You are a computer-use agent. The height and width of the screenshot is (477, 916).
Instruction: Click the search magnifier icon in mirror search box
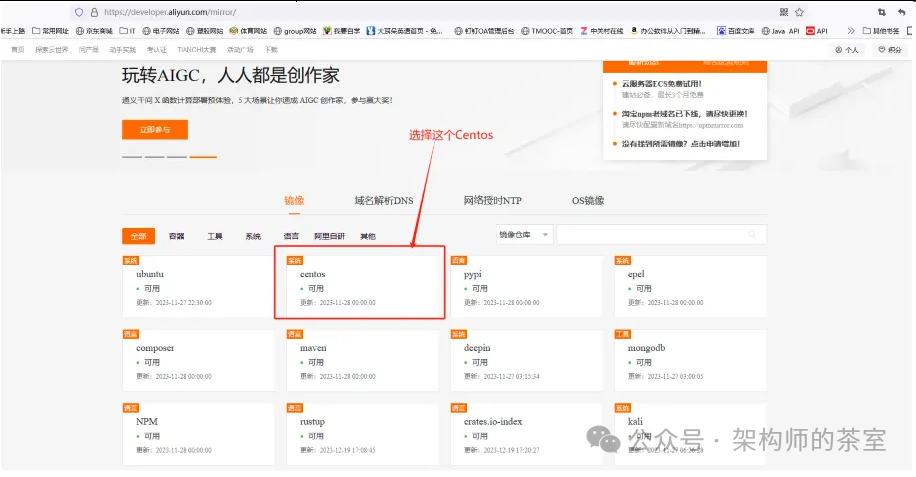point(752,234)
